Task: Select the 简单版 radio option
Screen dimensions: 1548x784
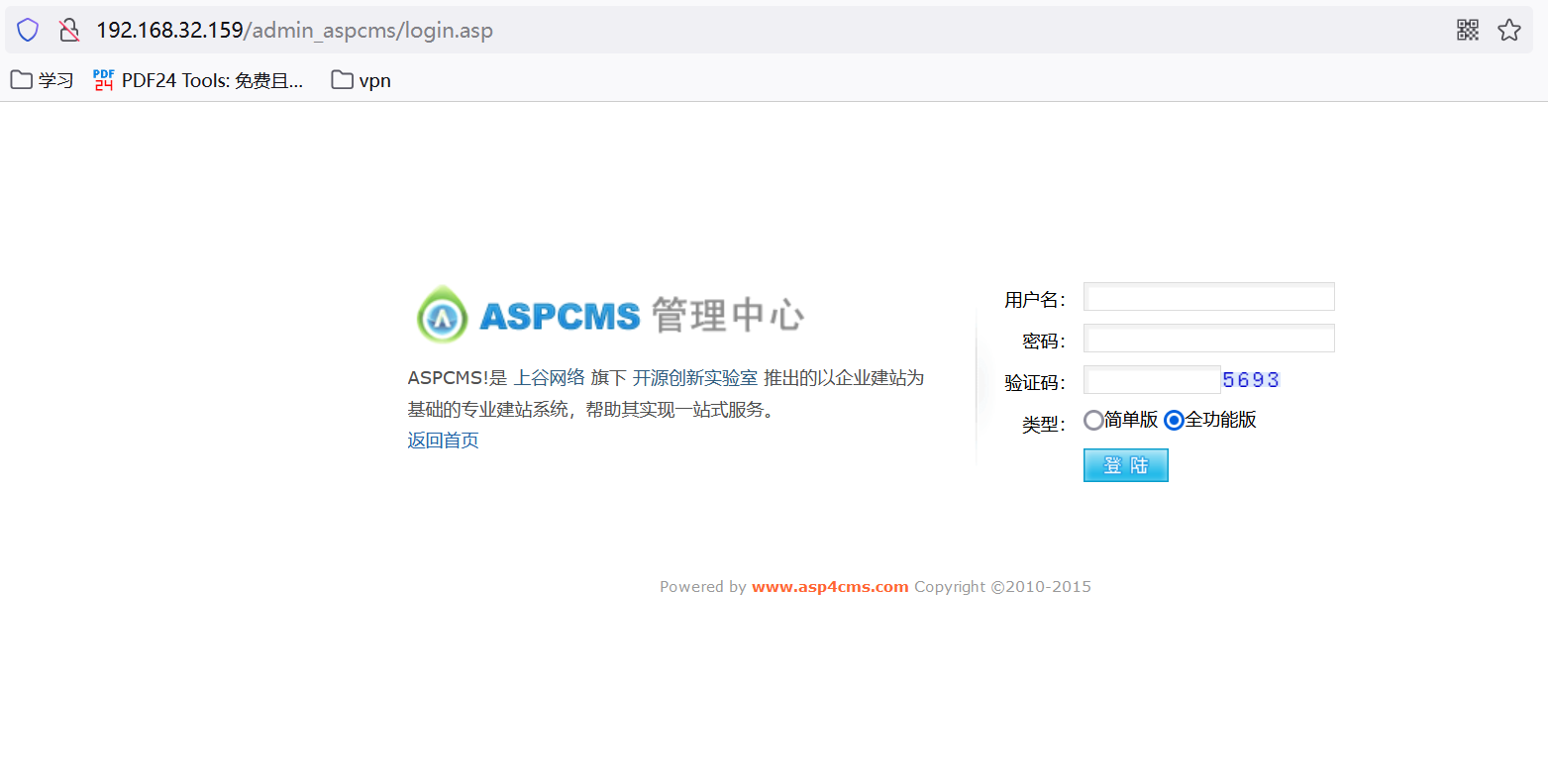Action: point(1093,421)
